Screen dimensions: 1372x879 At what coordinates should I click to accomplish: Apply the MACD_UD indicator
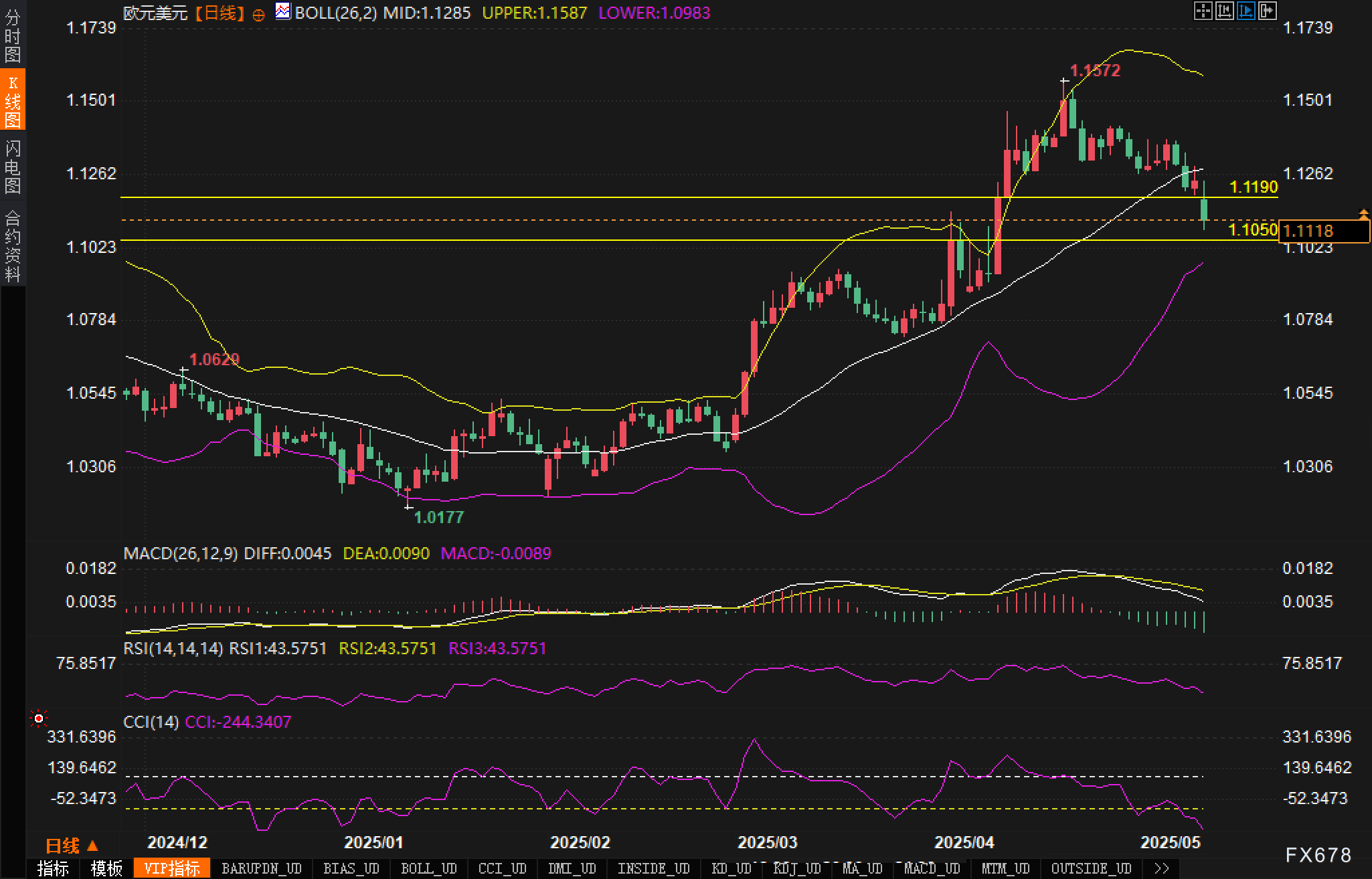point(932,868)
